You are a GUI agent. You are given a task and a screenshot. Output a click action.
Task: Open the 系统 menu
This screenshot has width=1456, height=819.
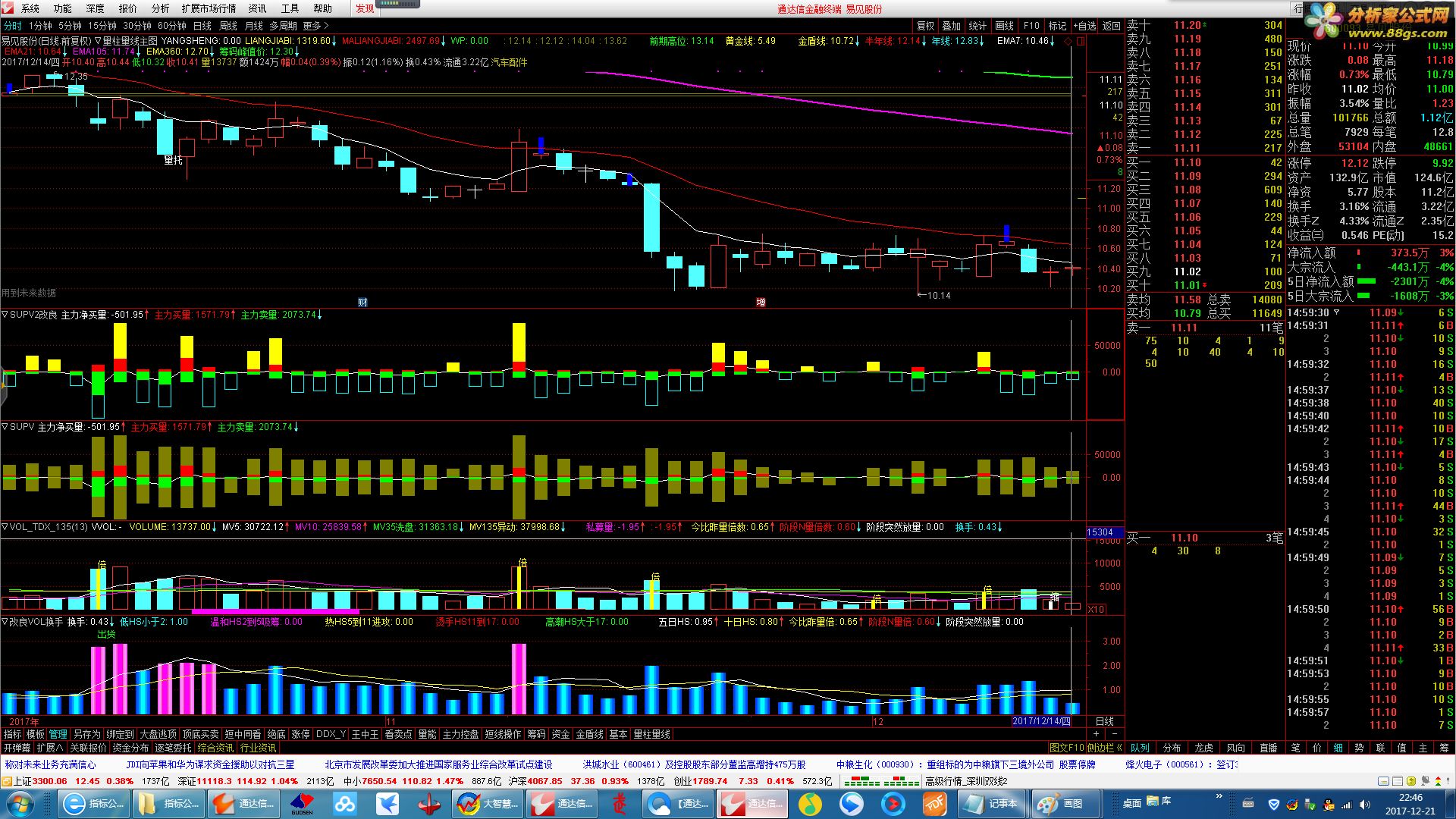[x=30, y=8]
